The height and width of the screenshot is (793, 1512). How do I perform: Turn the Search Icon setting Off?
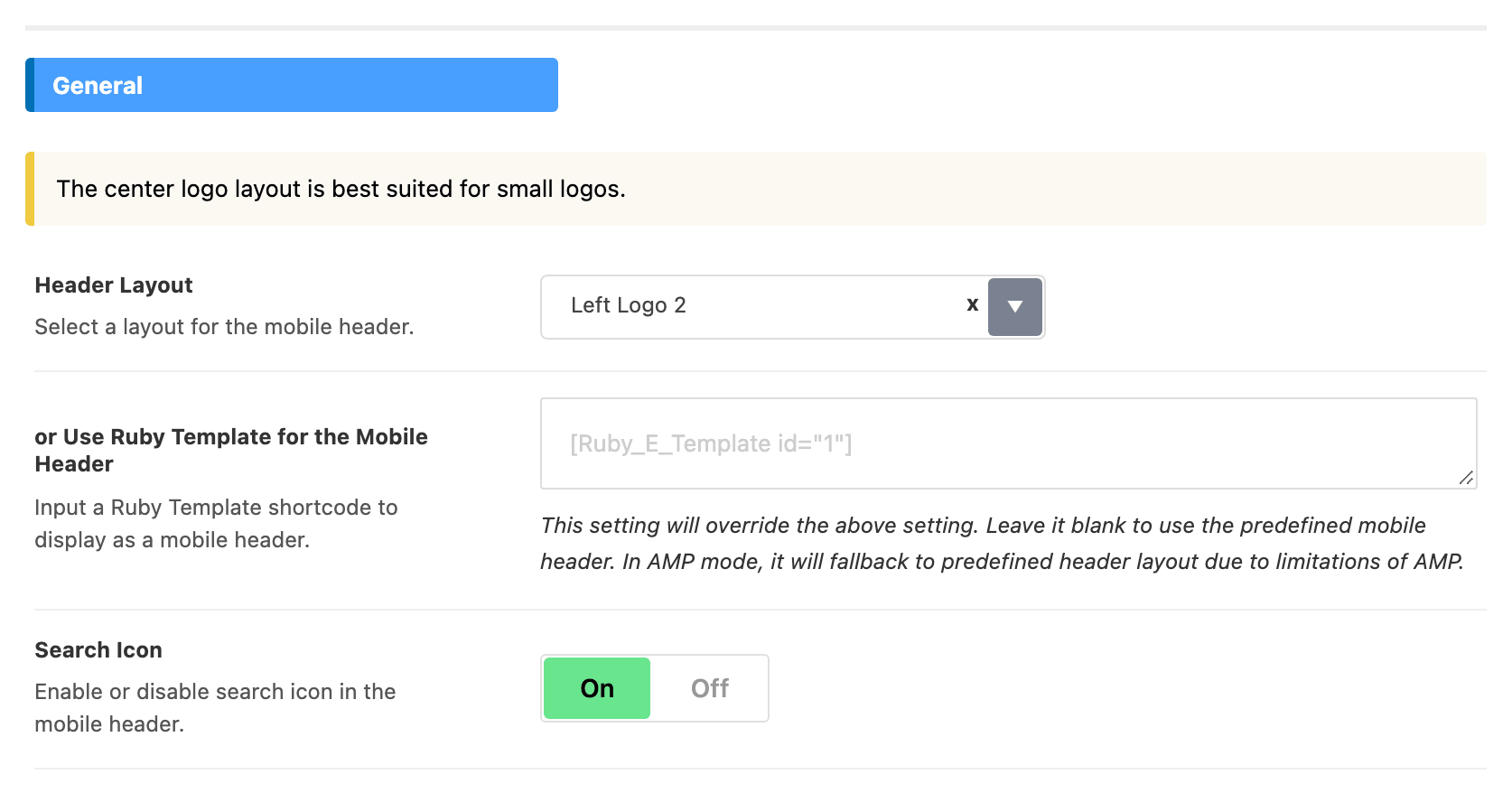coord(709,688)
